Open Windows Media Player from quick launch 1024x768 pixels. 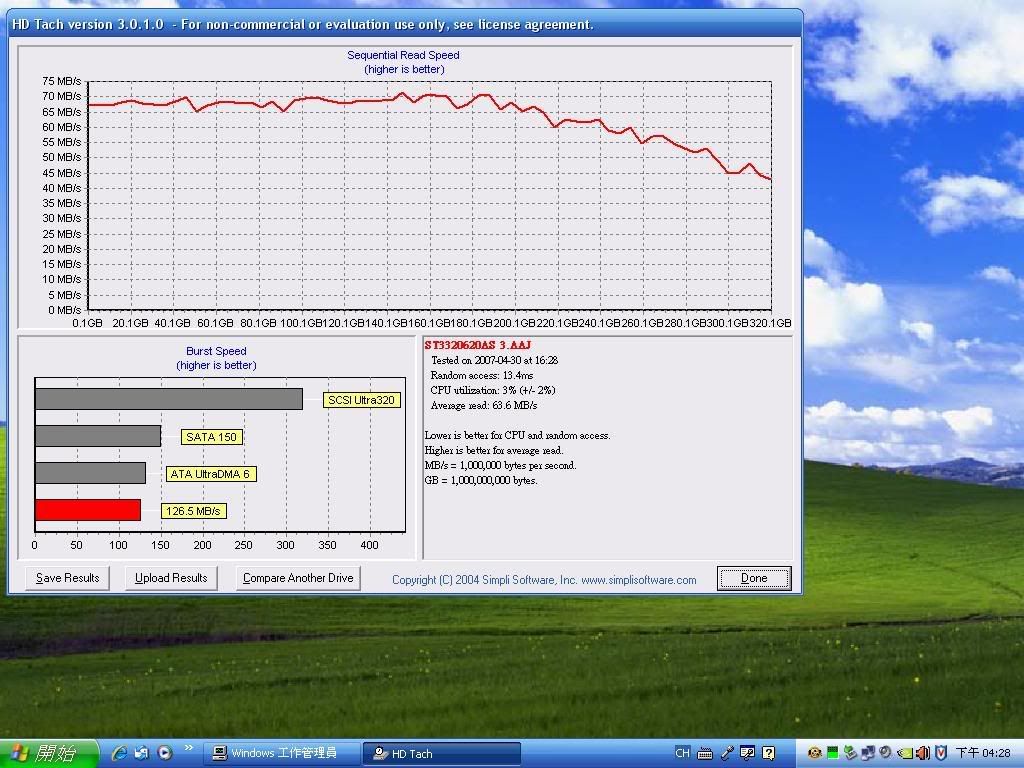pyautogui.click(x=164, y=753)
